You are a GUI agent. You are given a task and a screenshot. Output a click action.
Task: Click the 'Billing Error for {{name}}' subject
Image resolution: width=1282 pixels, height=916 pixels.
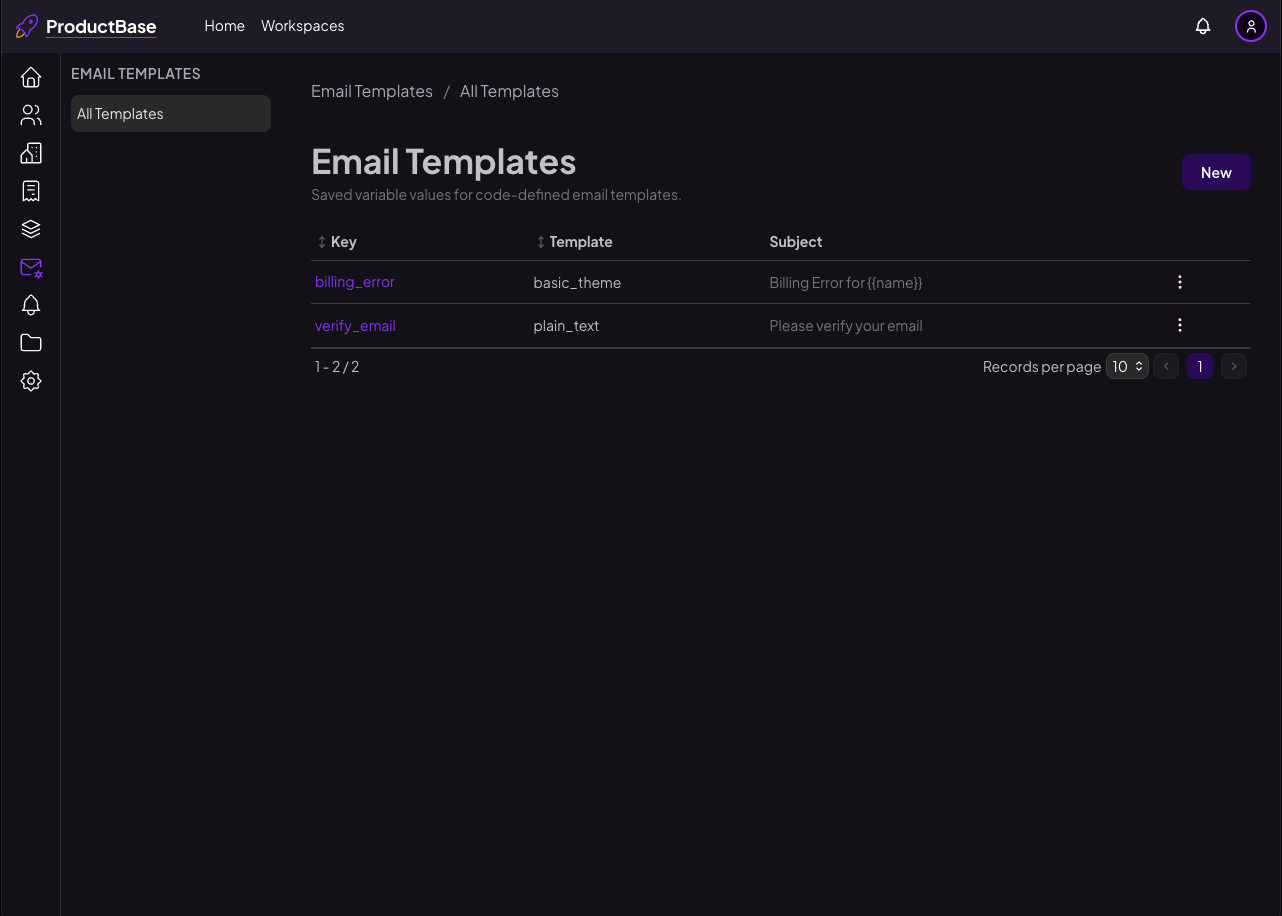846,283
